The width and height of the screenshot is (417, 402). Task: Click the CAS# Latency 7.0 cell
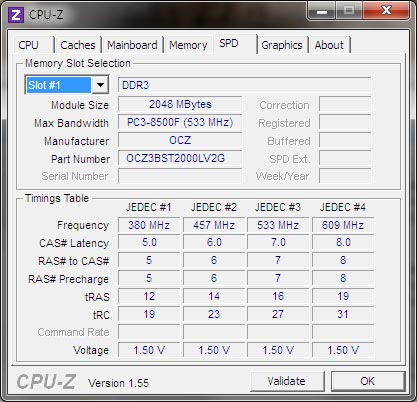click(x=278, y=242)
